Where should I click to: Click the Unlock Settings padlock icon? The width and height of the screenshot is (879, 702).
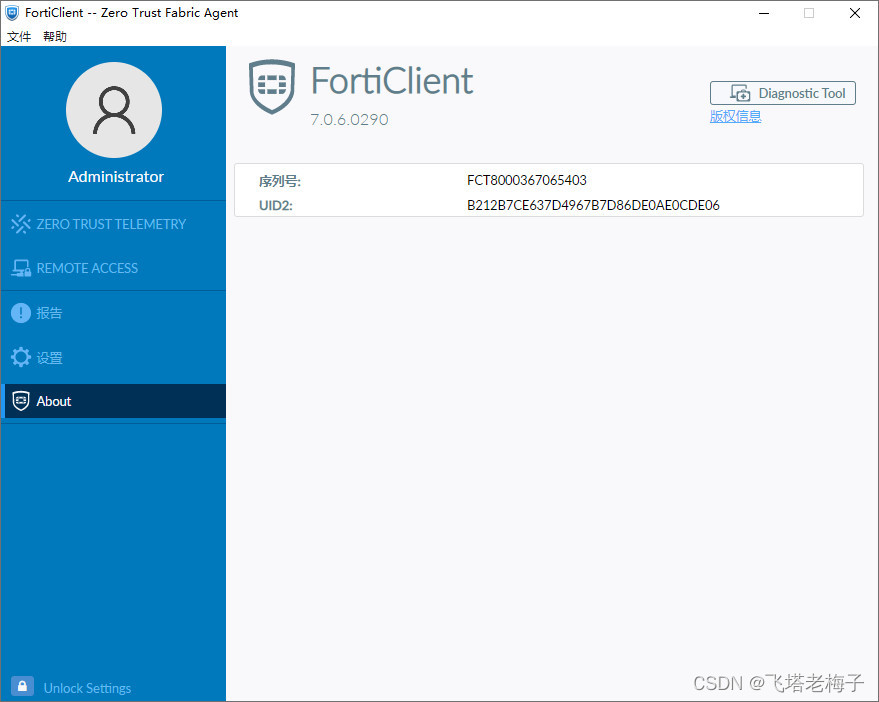[22, 686]
